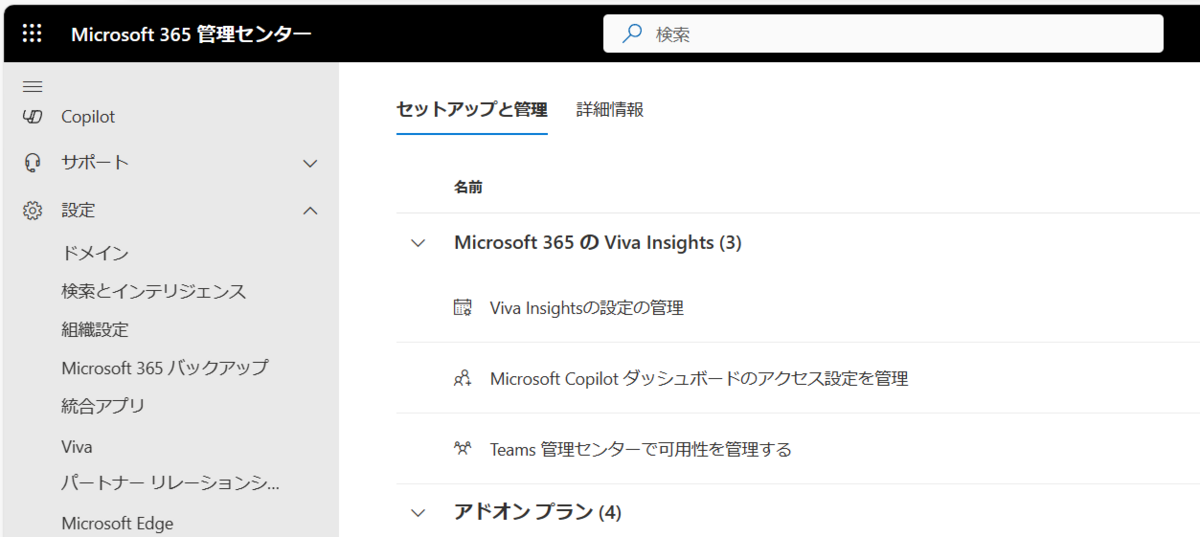Click the Teams availability group icon
The image size is (1200, 537).
pyautogui.click(x=462, y=449)
